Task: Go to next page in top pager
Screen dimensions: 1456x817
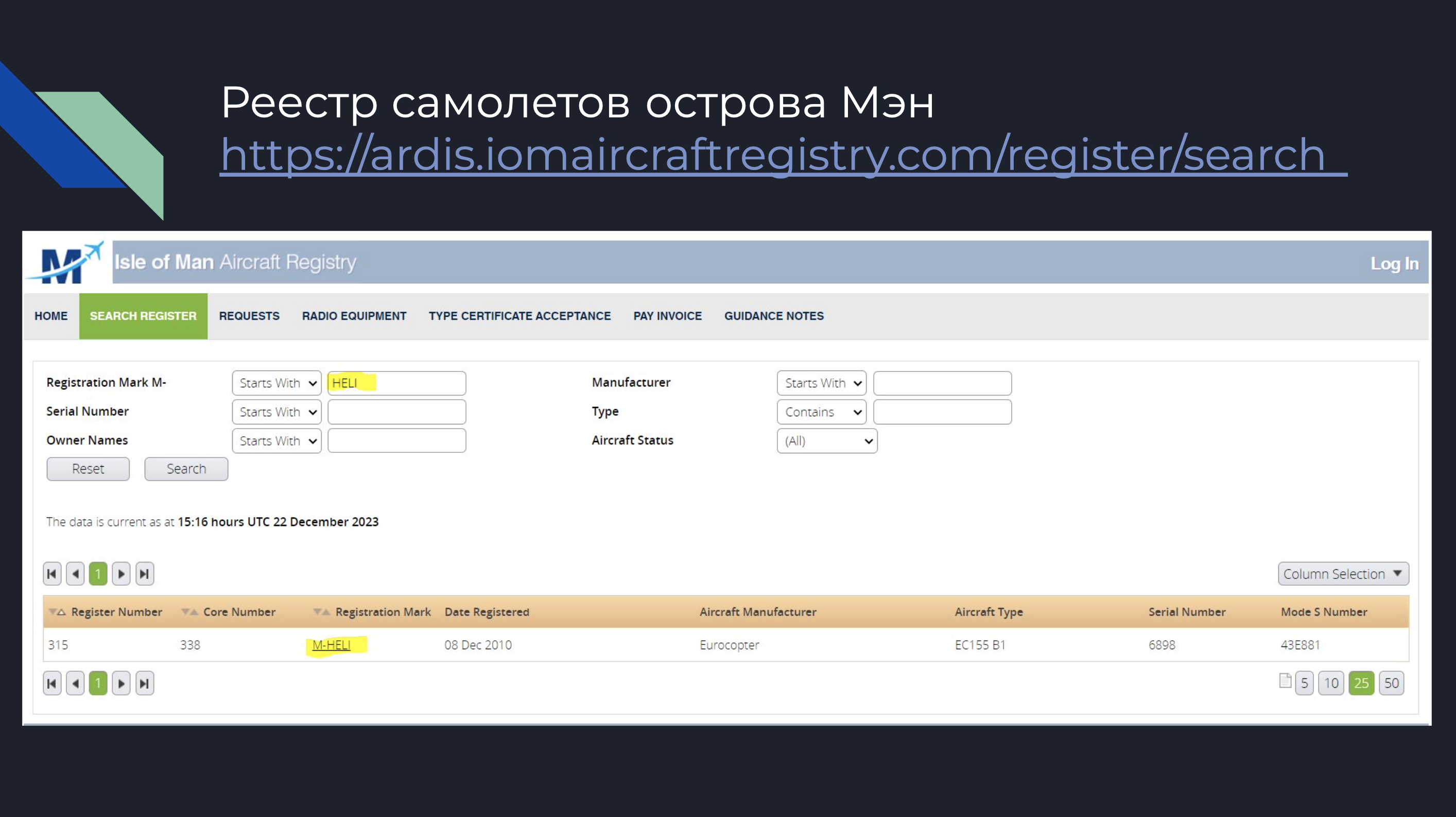Action: tap(121, 574)
